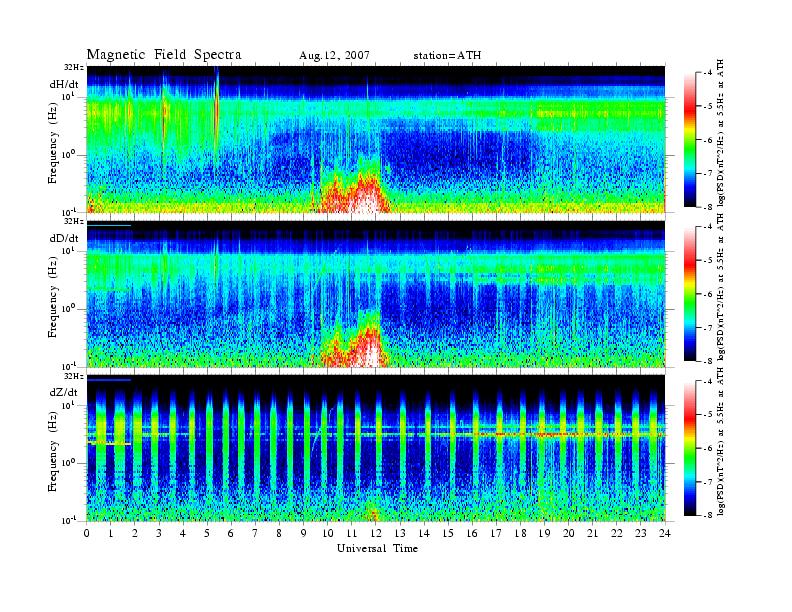The height and width of the screenshot is (612, 792).
Task: Click the "Universal Time" axis title
Action: click(x=377, y=548)
